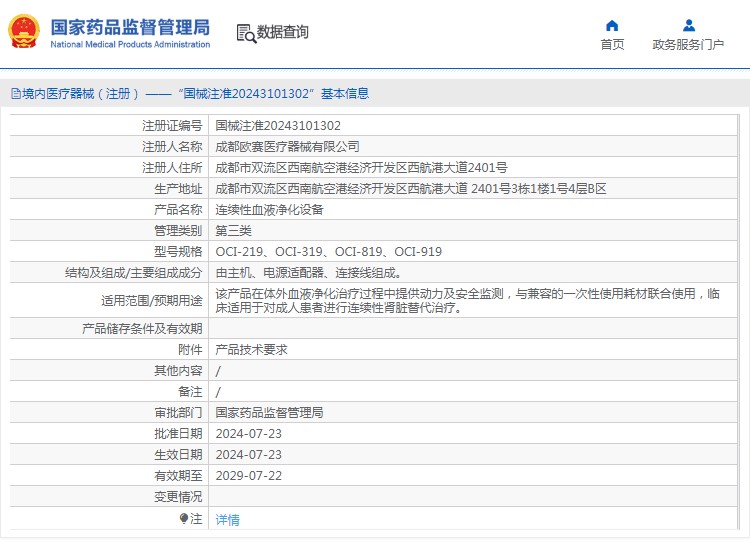Select model specs OCI-219、OCI-319 value
The height and width of the screenshot is (542, 750).
(329, 252)
